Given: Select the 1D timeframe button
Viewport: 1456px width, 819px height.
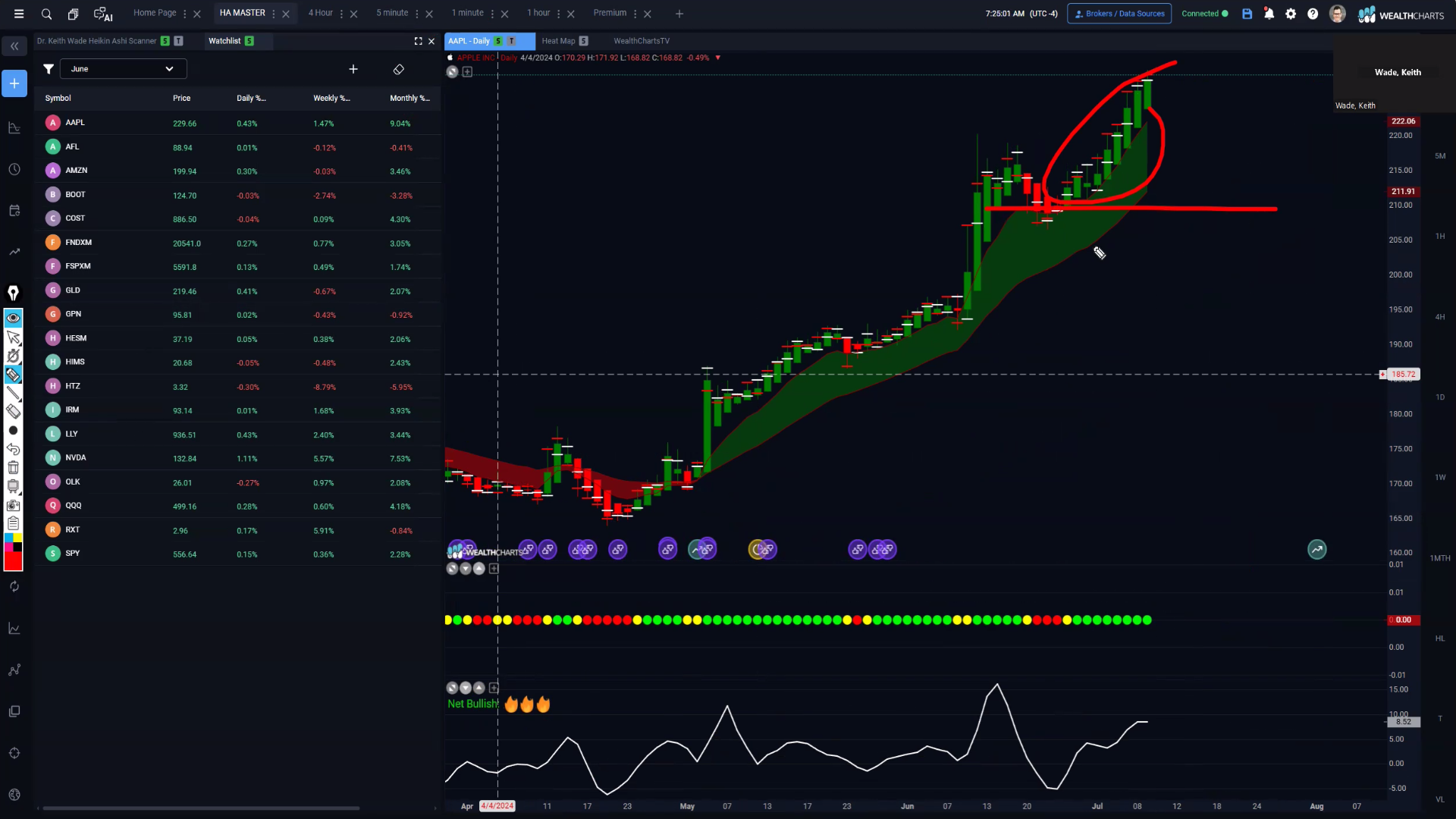Looking at the screenshot, I should [1440, 397].
